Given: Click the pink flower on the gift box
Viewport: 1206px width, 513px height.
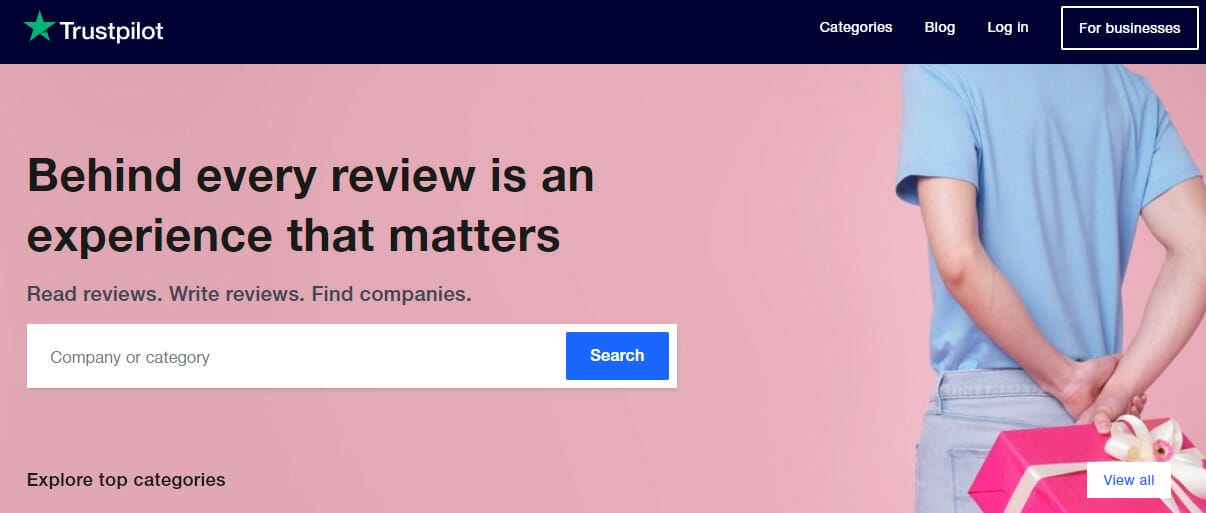Looking at the screenshot, I should (1162, 450).
